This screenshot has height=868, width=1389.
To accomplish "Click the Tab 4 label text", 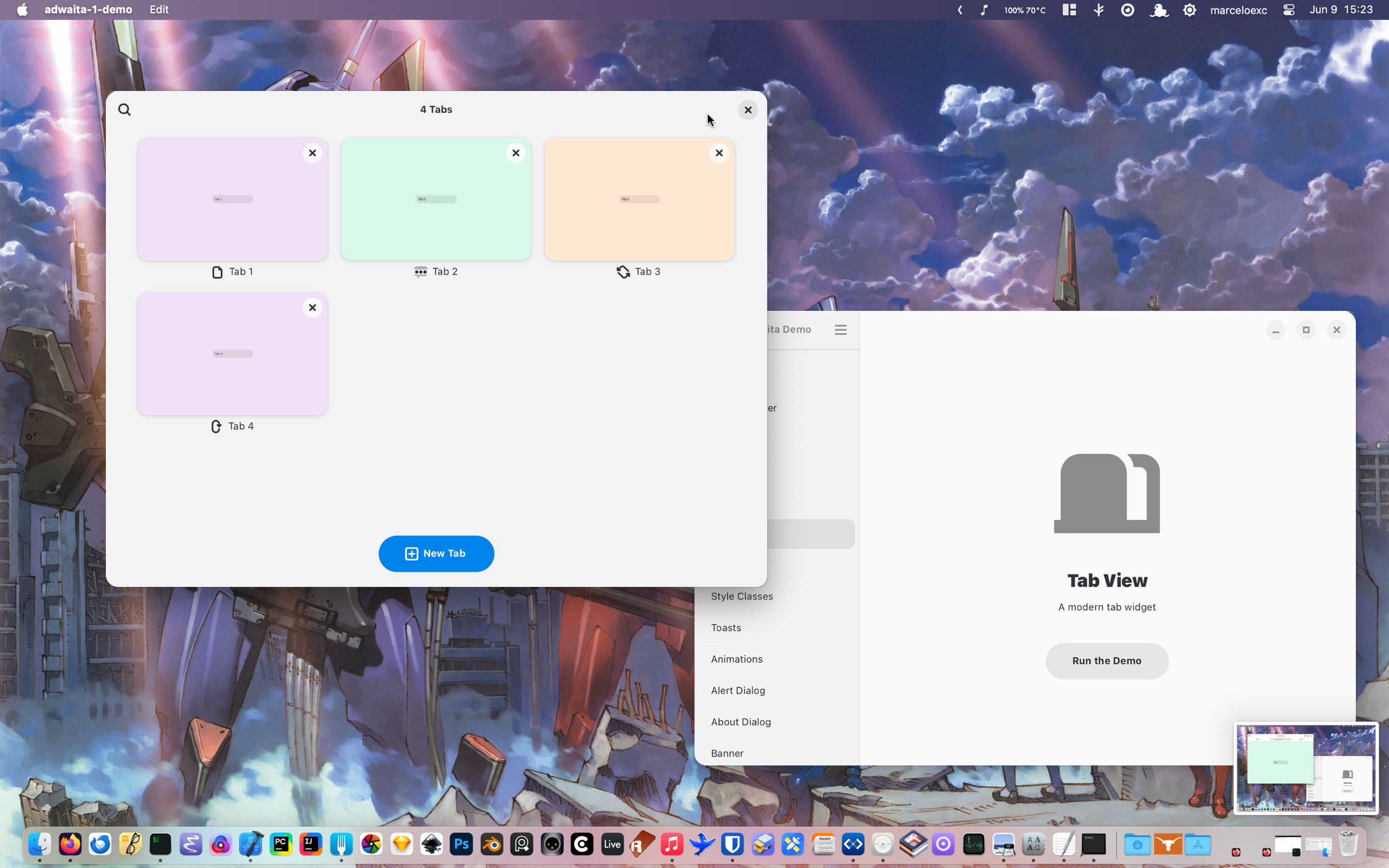I will pos(241,426).
